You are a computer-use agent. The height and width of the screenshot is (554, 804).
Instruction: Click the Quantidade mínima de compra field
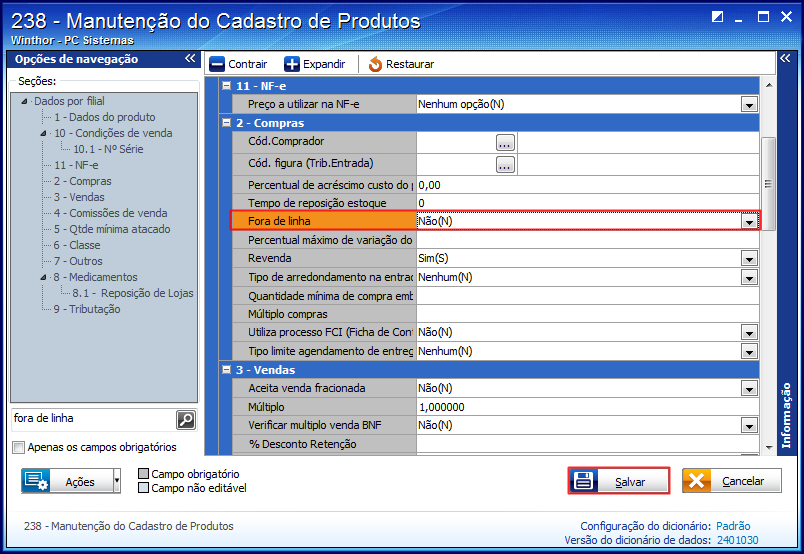tap(588, 296)
